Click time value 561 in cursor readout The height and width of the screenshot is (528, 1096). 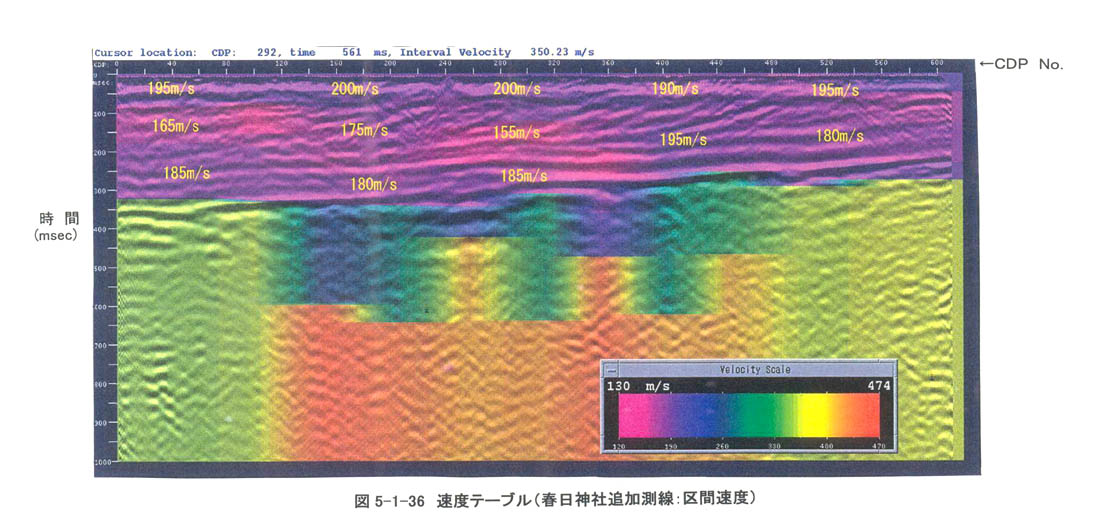pyautogui.click(x=351, y=52)
